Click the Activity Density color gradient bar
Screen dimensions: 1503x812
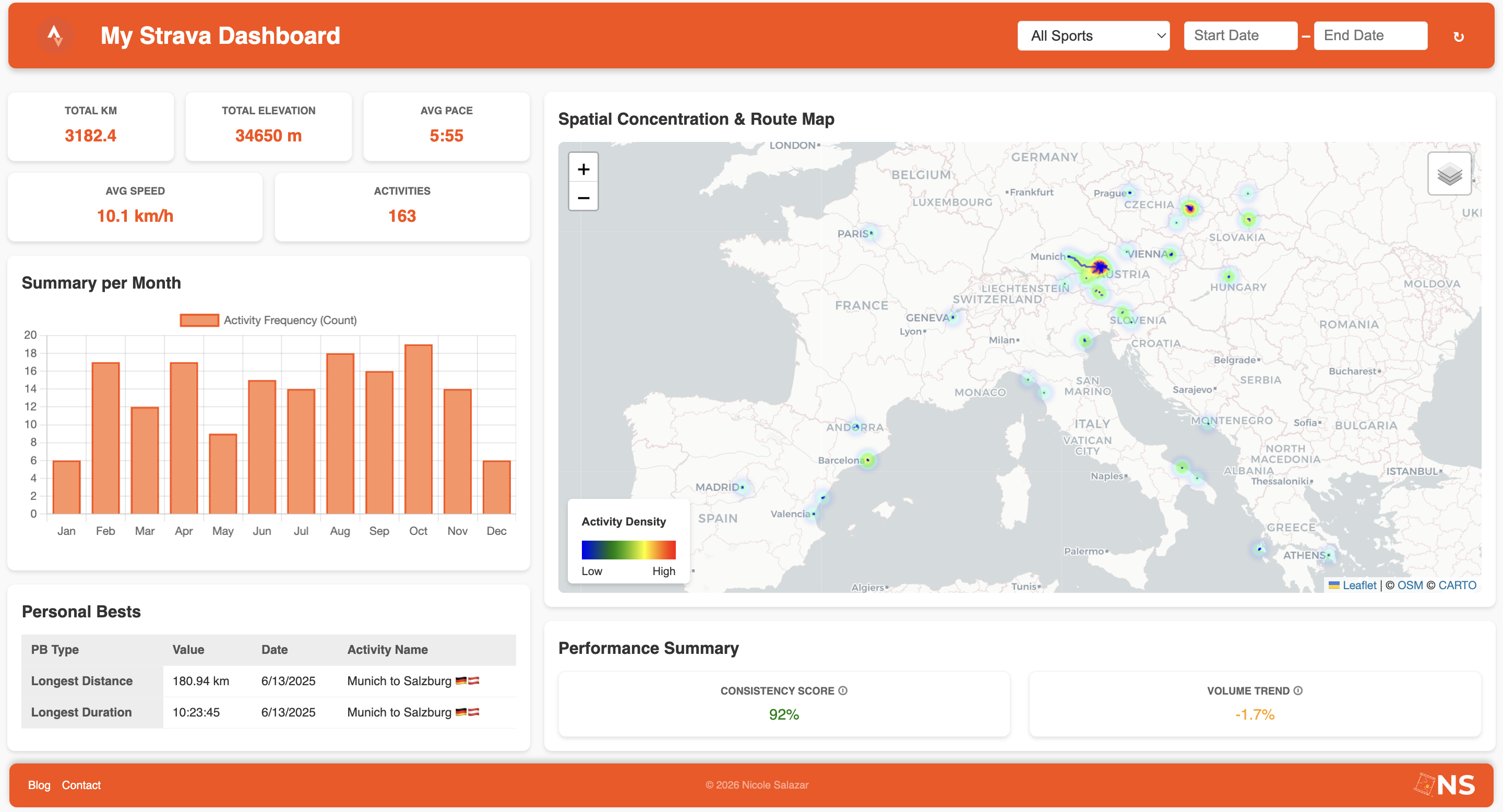click(x=628, y=550)
